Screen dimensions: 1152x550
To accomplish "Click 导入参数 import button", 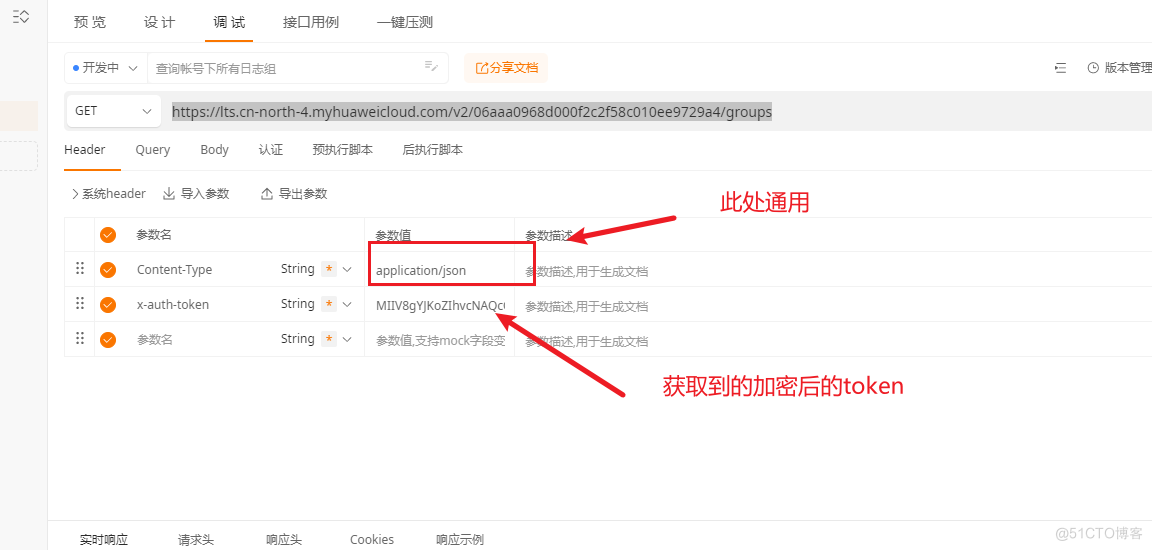I will (196, 194).
